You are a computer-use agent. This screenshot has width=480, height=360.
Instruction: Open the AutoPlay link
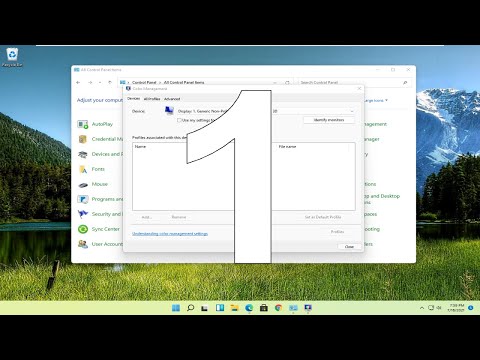(102, 124)
